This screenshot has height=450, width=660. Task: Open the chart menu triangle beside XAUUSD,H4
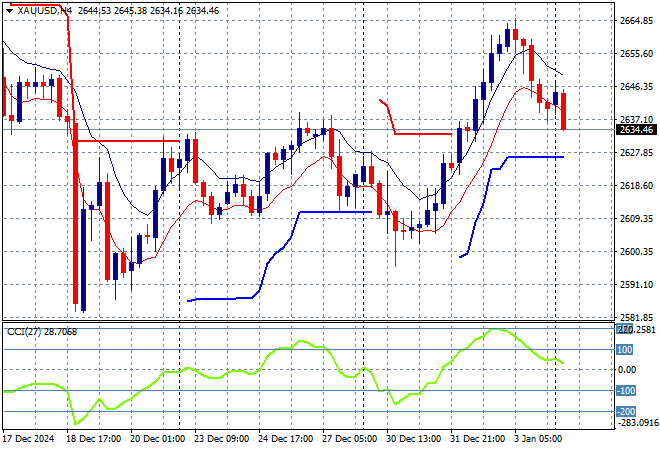pos(9,11)
